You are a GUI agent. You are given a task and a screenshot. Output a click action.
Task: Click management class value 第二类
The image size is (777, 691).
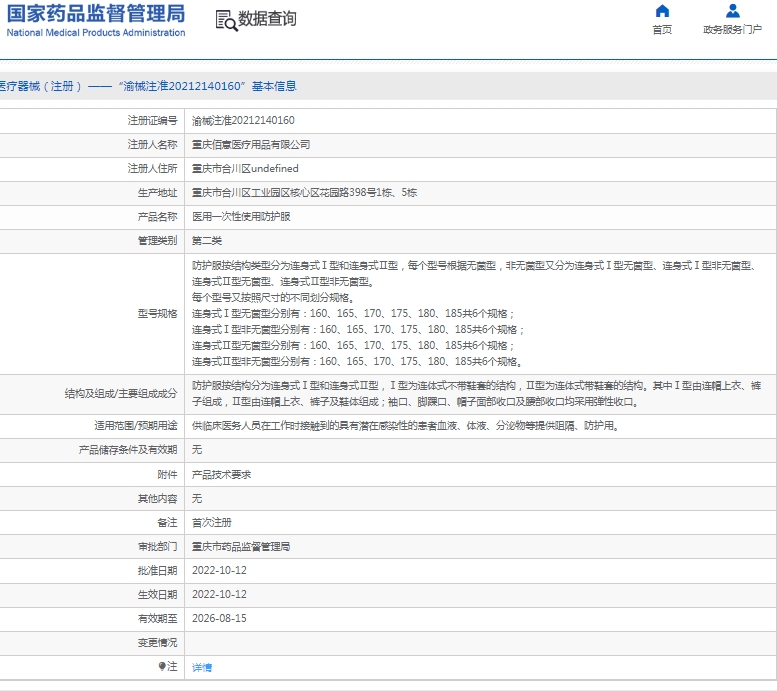(207, 241)
